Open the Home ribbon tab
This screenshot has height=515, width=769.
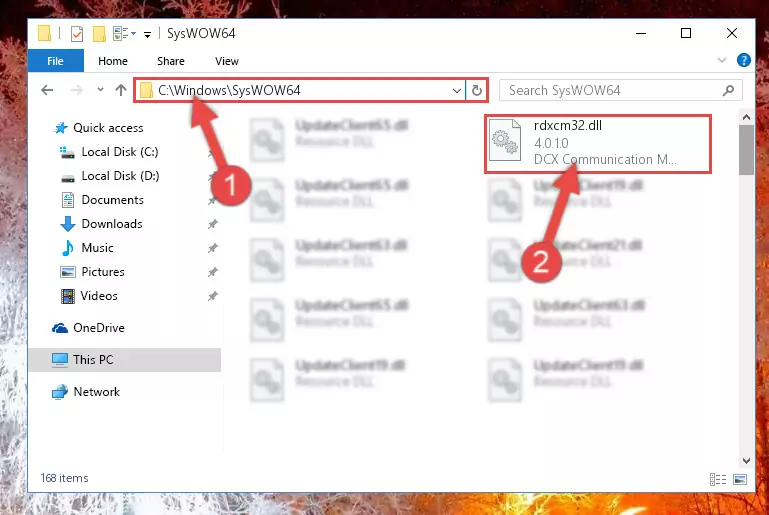point(113,61)
